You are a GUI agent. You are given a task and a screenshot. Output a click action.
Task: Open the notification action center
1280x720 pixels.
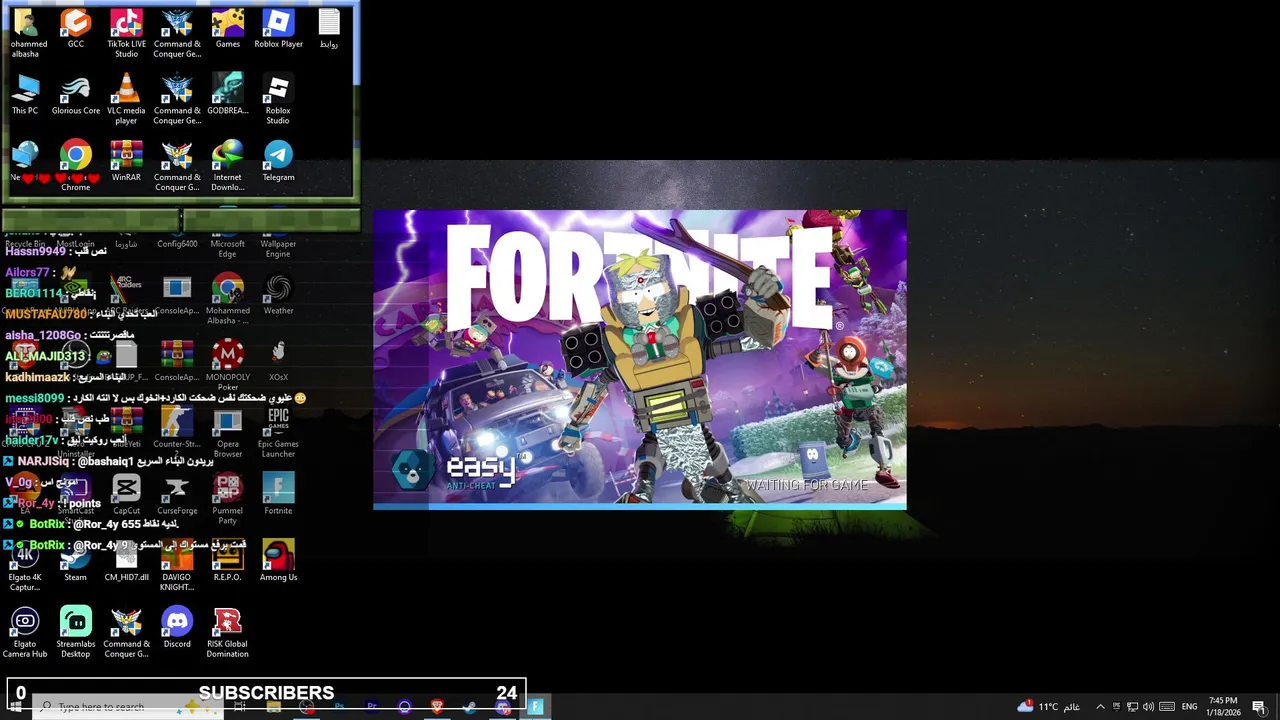[x=1259, y=707]
